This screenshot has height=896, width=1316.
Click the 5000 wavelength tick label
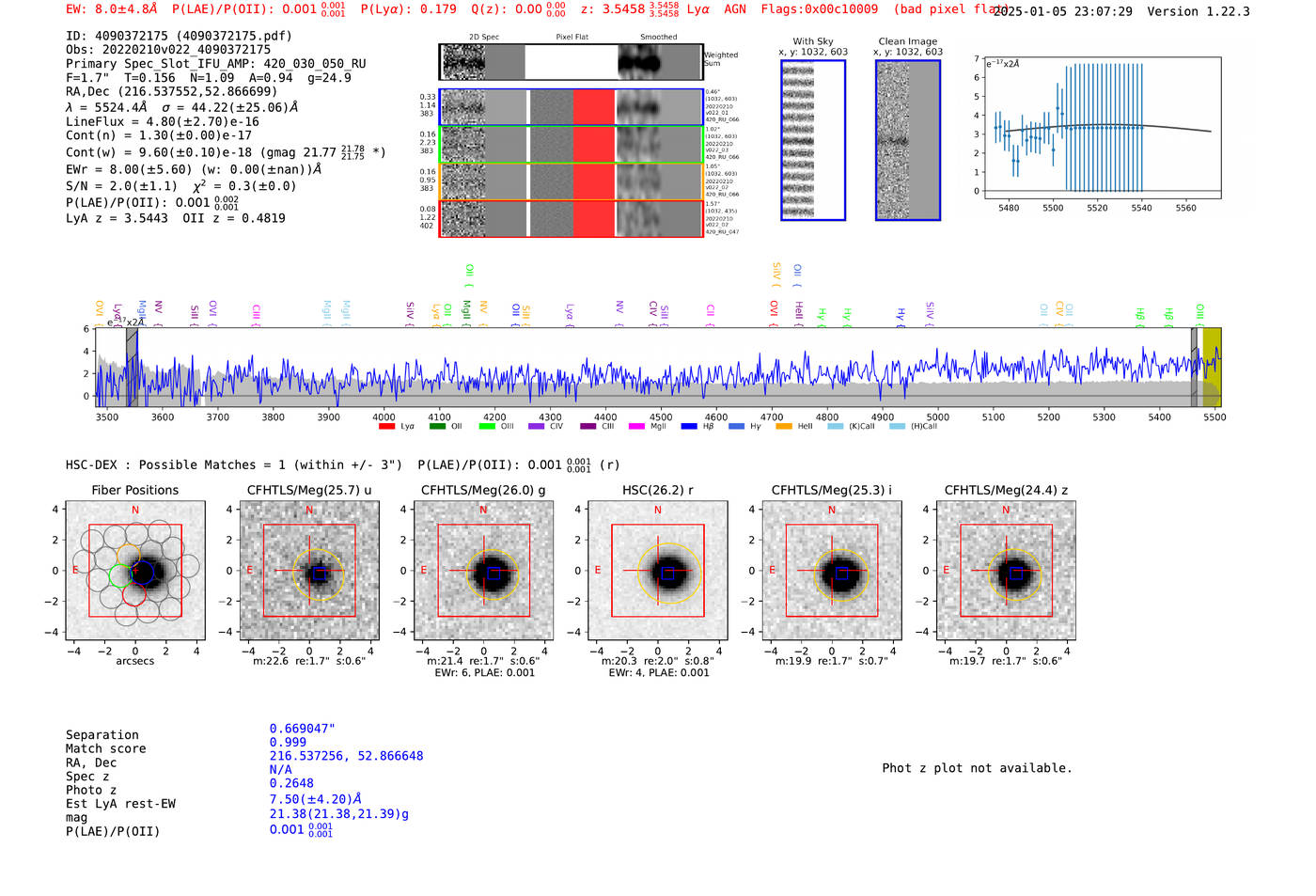point(938,417)
